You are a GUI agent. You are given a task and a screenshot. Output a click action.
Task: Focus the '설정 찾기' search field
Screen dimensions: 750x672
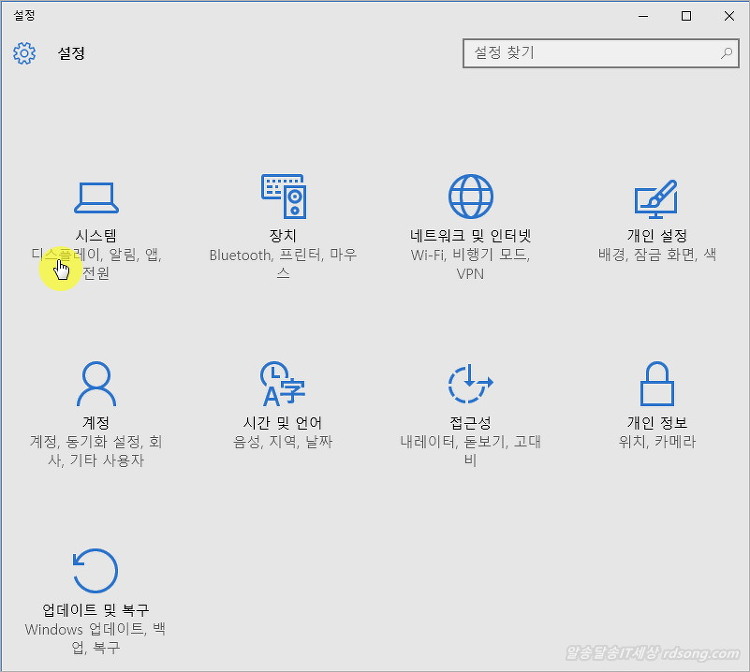coord(590,53)
